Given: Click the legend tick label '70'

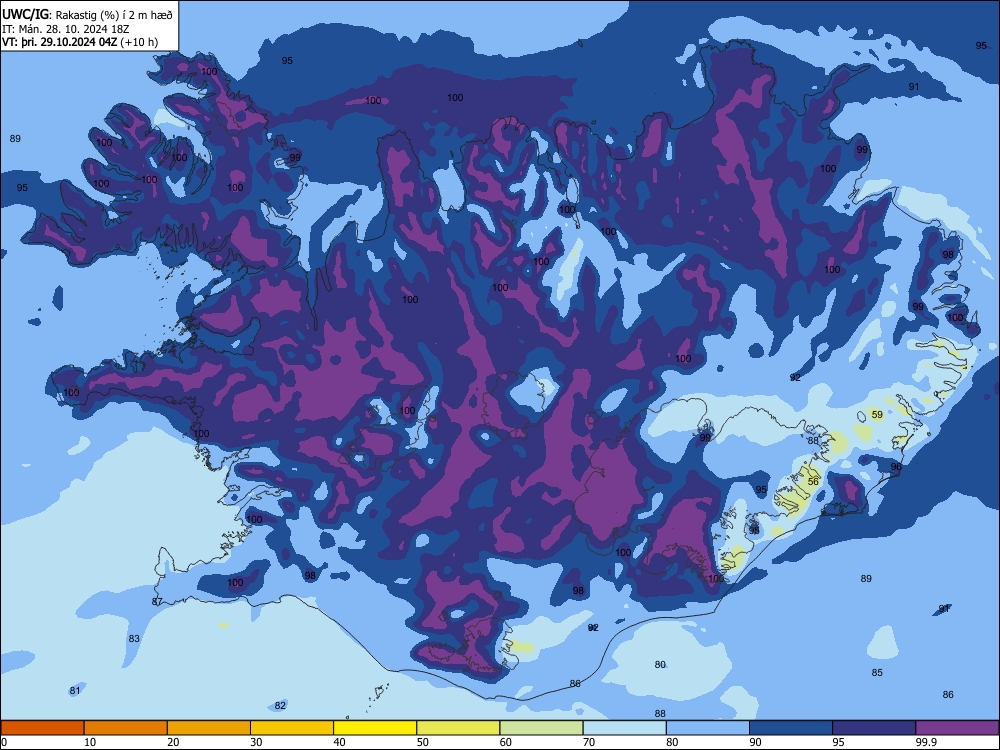Looking at the screenshot, I should click(589, 742).
